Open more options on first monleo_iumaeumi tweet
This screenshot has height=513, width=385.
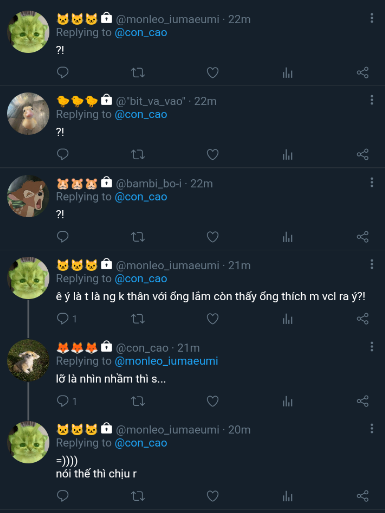click(372, 18)
